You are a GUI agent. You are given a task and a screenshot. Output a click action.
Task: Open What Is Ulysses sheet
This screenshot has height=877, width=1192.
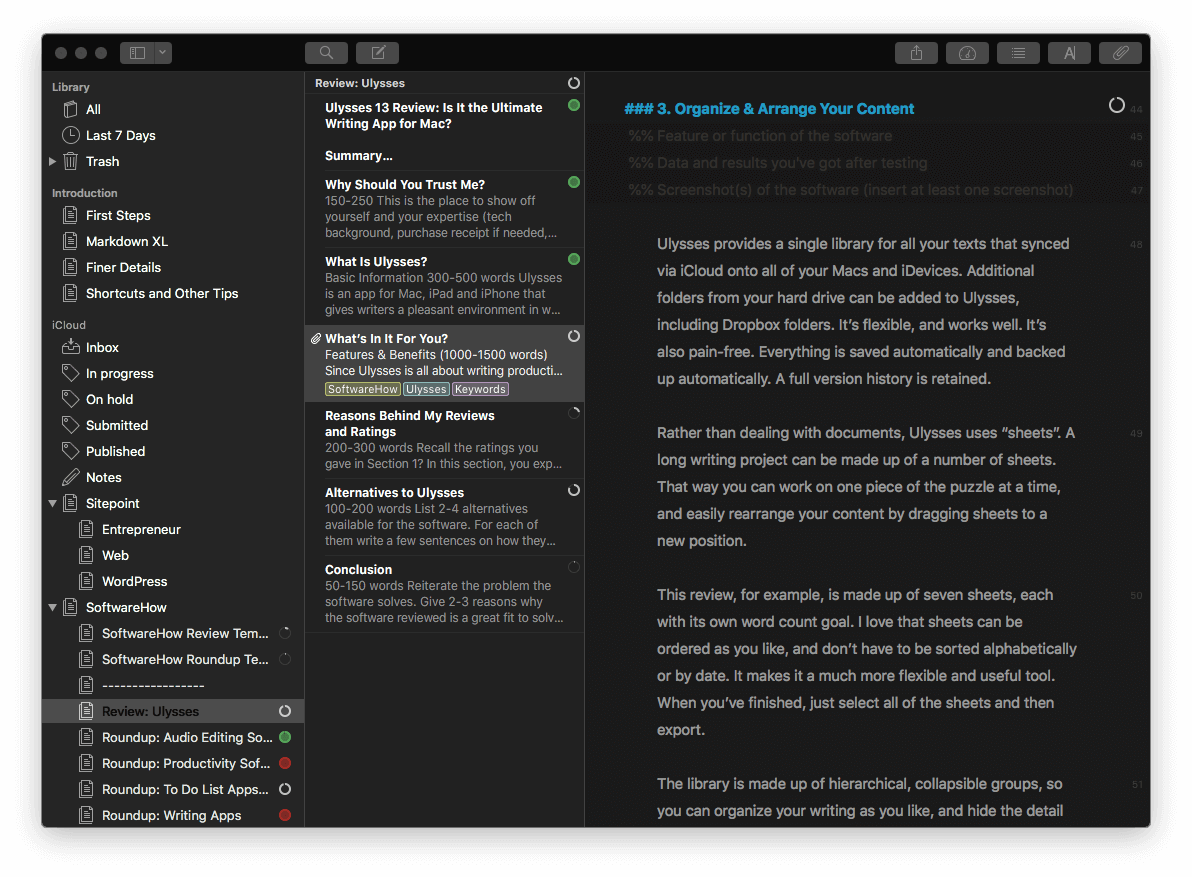click(x=445, y=286)
